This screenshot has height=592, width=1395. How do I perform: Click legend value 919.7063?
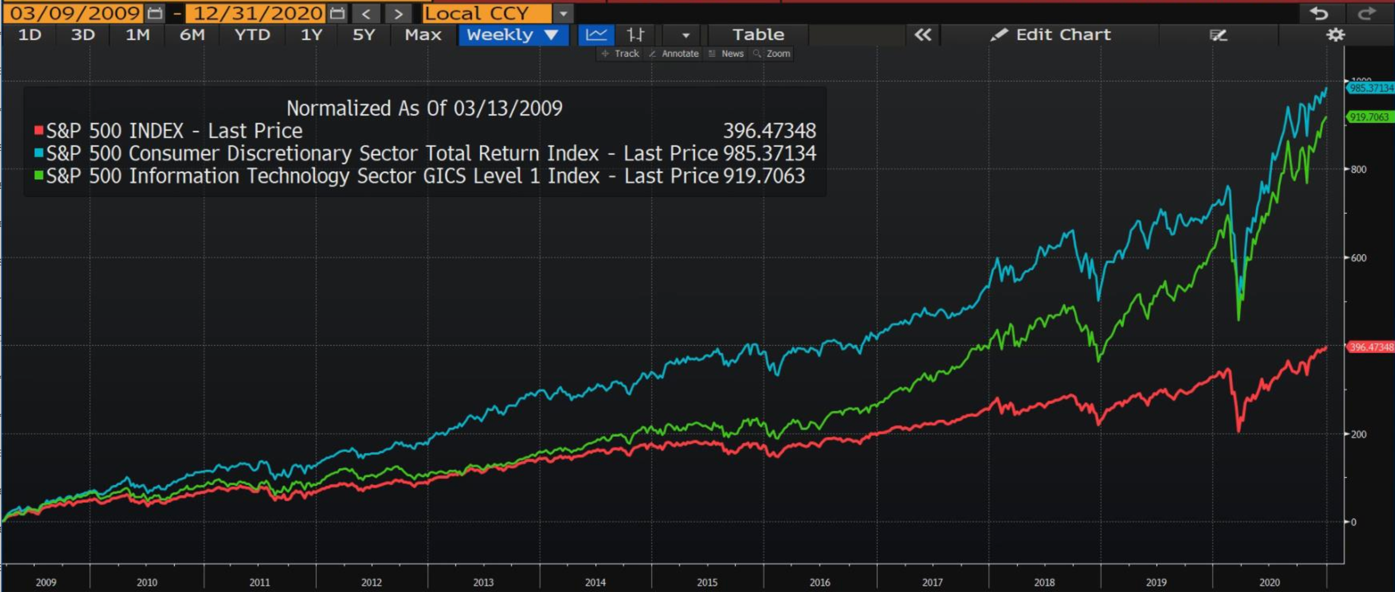pos(764,176)
